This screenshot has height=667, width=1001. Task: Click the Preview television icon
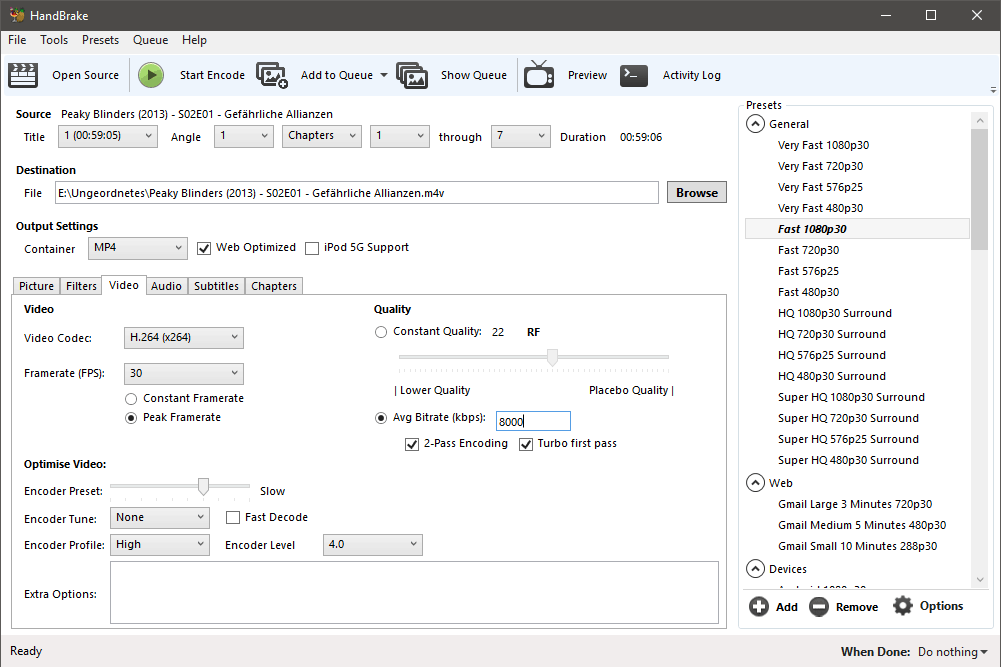[539, 75]
